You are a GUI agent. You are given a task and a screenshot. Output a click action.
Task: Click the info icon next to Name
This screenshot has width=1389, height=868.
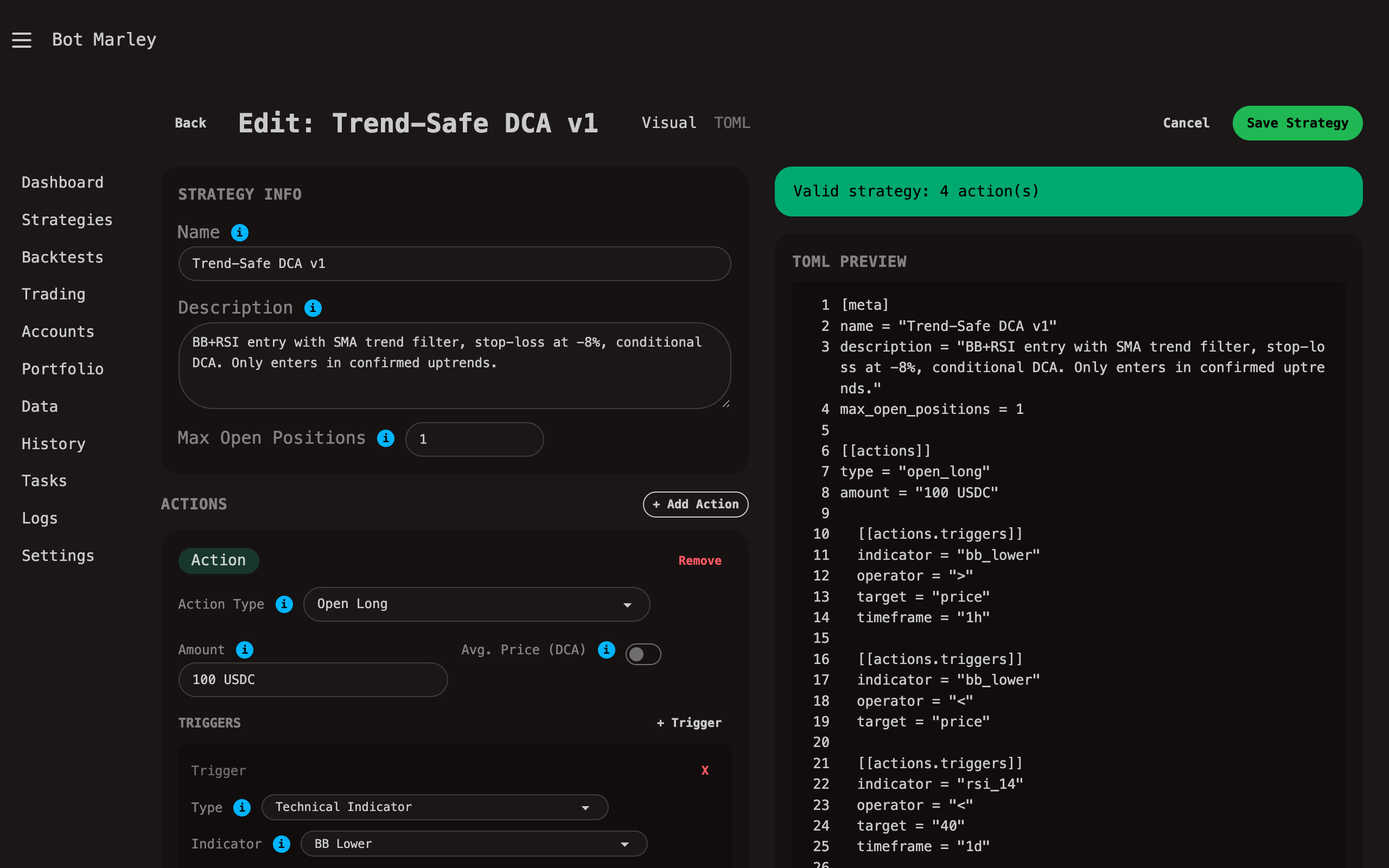pos(239,233)
